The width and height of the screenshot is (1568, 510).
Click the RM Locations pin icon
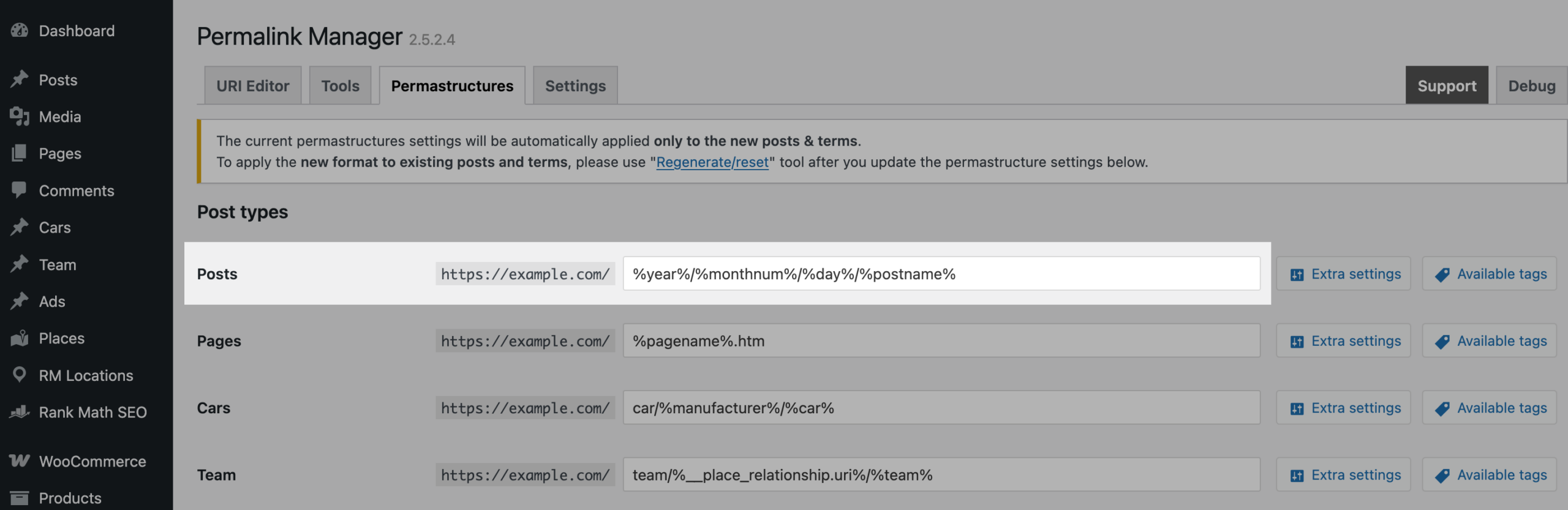(x=20, y=375)
